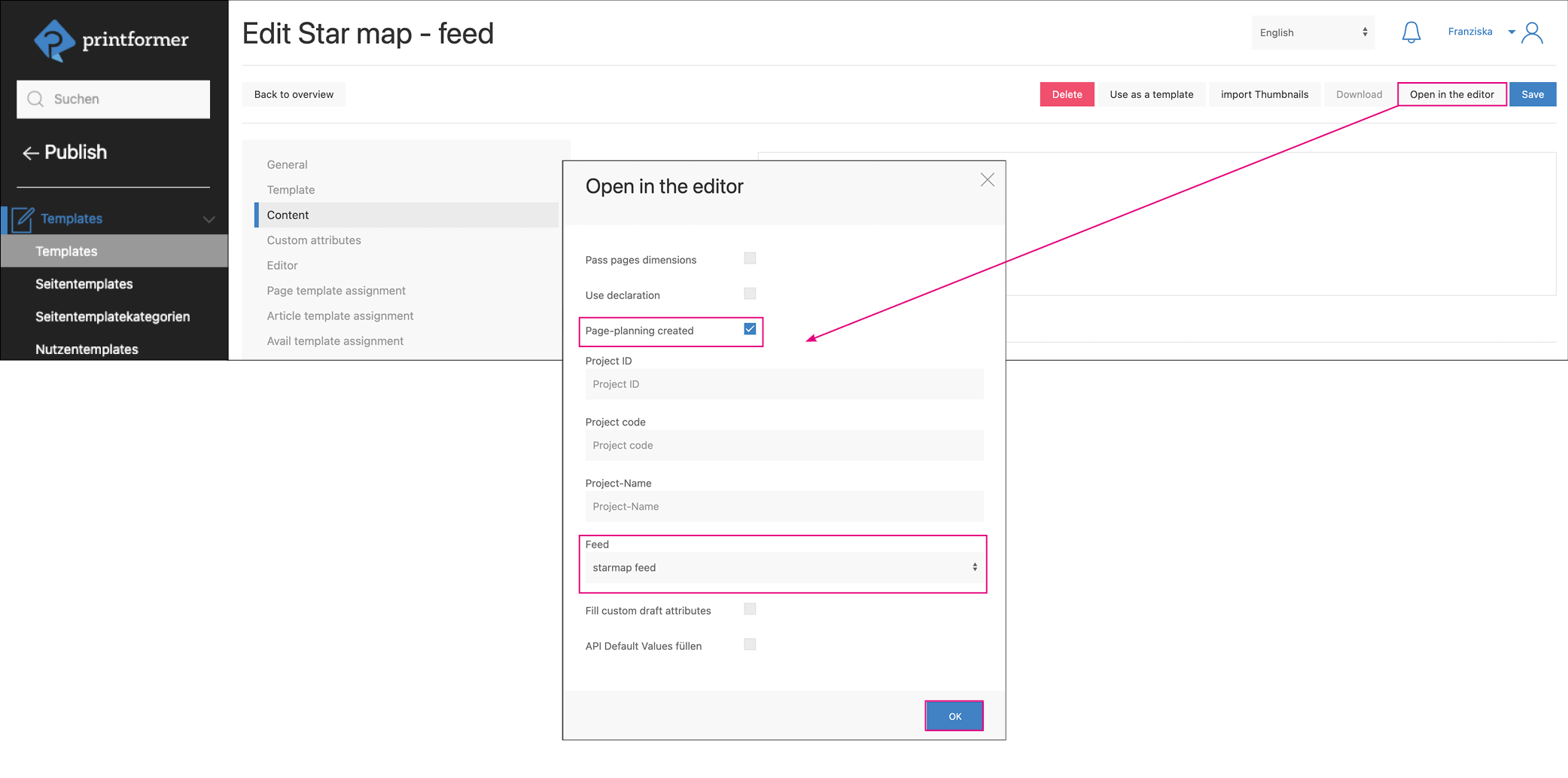
Task: Switch to the Custom attributes section
Action: coord(314,240)
